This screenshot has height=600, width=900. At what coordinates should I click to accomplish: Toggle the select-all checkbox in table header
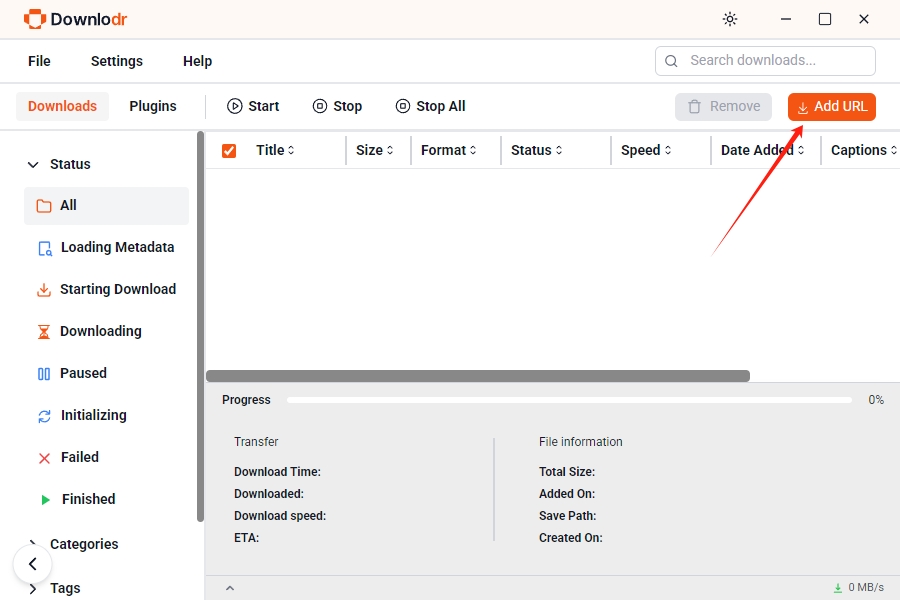click(x=228, y=150)
